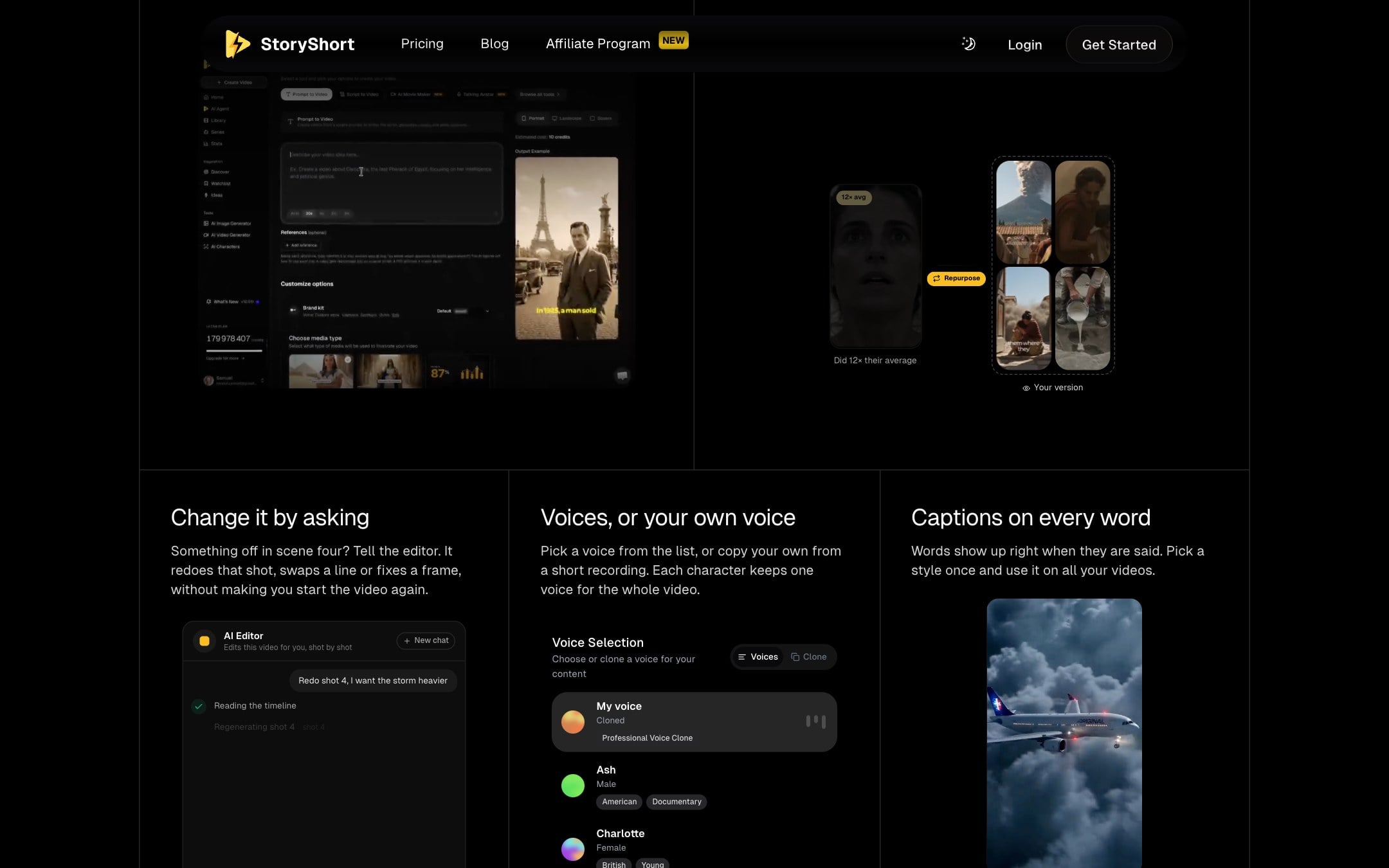Expand the Samuel account menu in demo
Viewport: 1389px width, 868px height.
[x=233, y=381]
